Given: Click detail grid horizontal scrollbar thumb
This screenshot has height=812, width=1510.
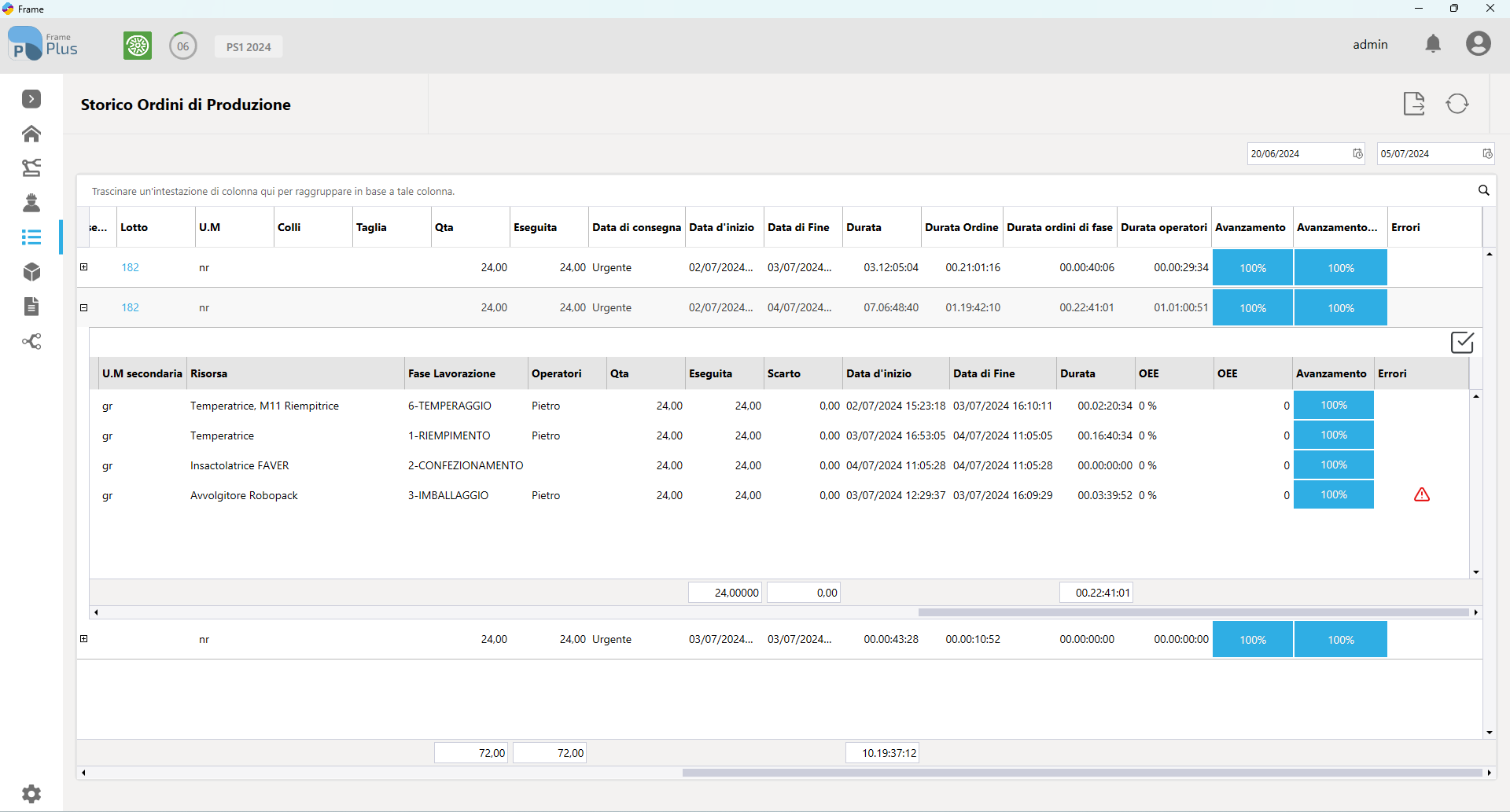Looking at the screenshot, I should (x=1194, y=612).
